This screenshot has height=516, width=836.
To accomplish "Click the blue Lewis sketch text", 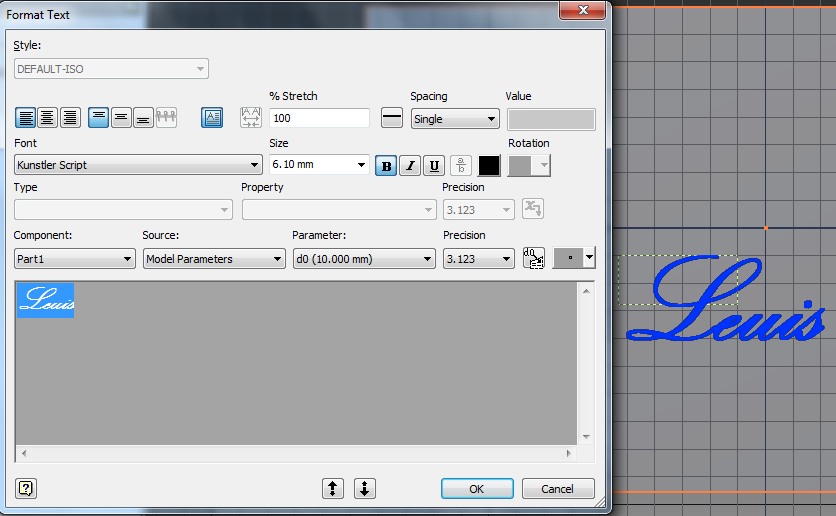I will [x=727, y=299].
